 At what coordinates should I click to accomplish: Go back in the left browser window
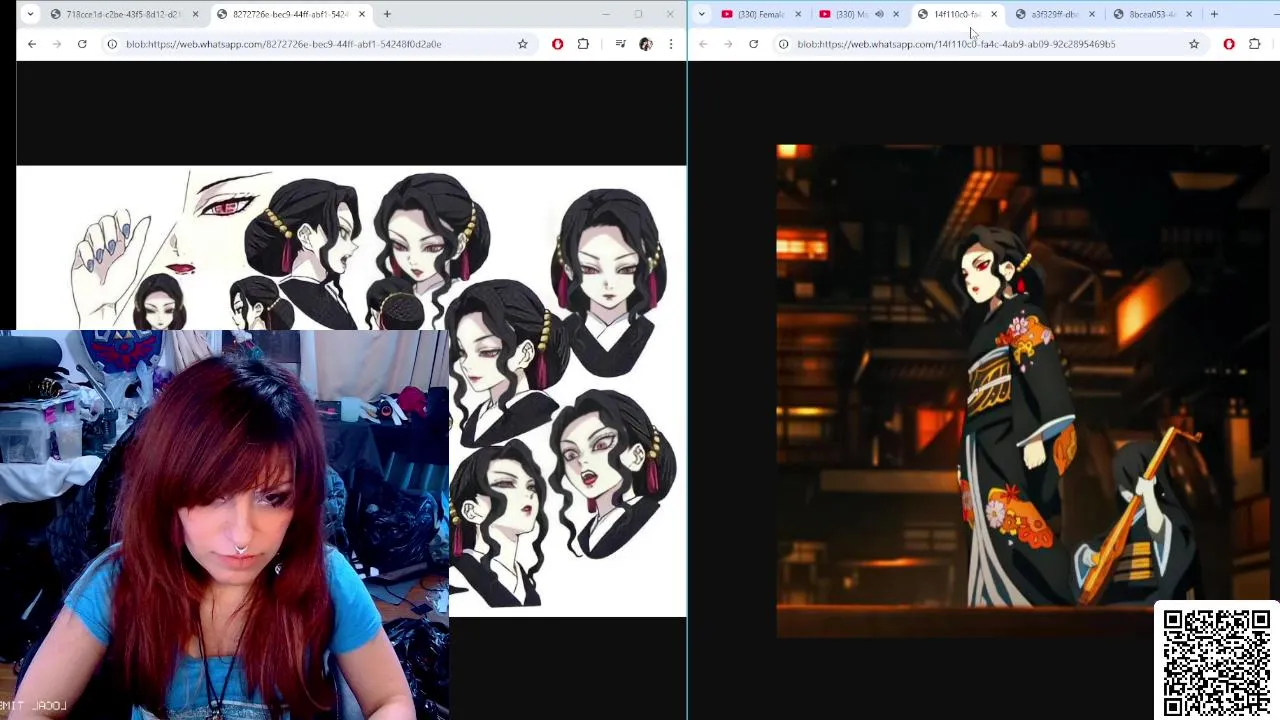(32, 44)
